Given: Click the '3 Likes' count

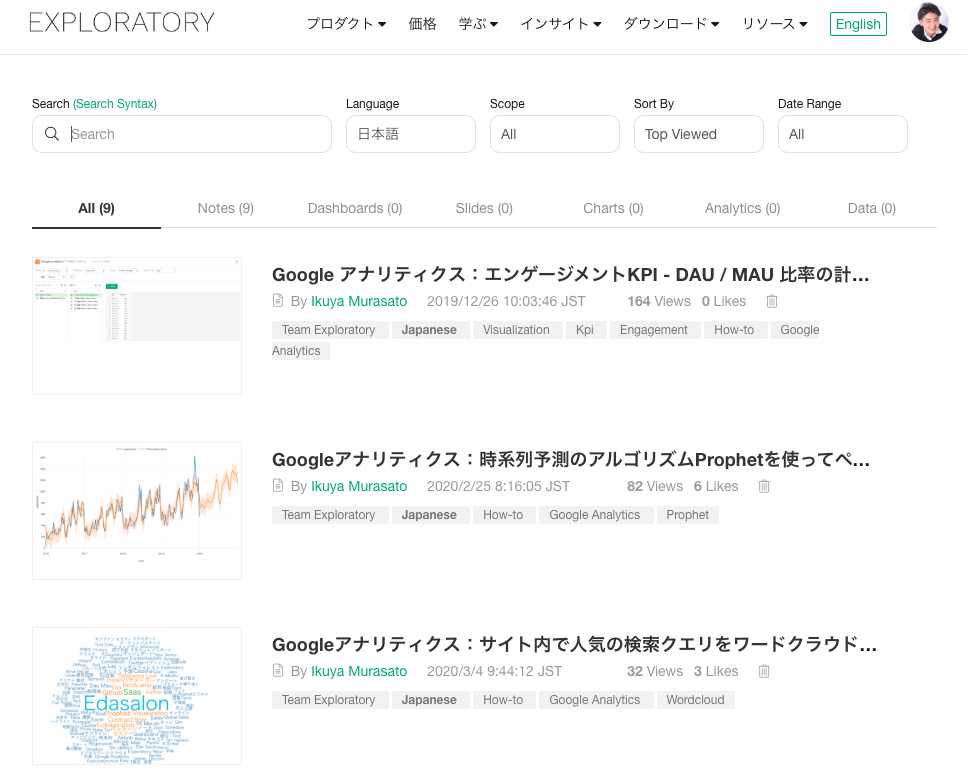Looking at the screenshot, I should click(716, 672).
